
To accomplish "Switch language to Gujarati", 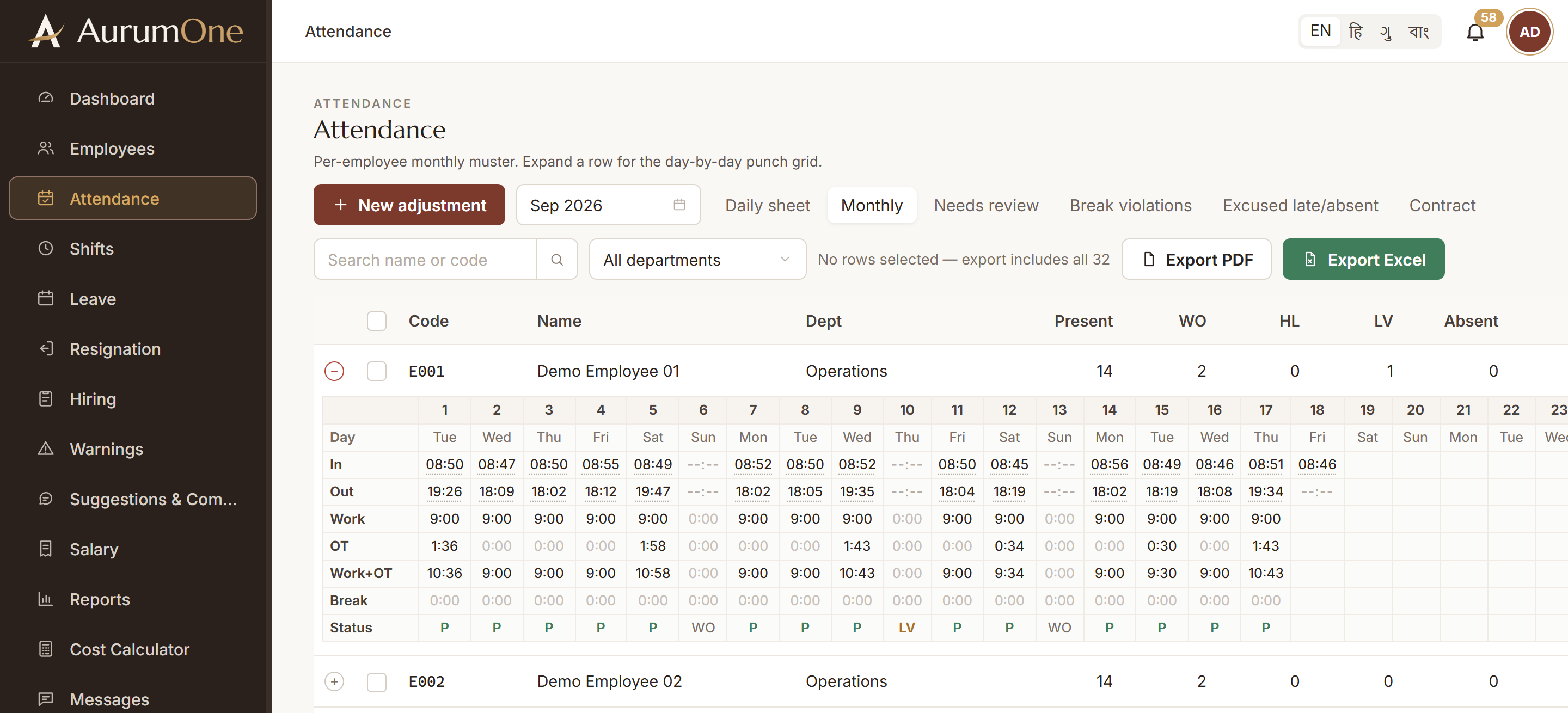I will point(1386,31).
